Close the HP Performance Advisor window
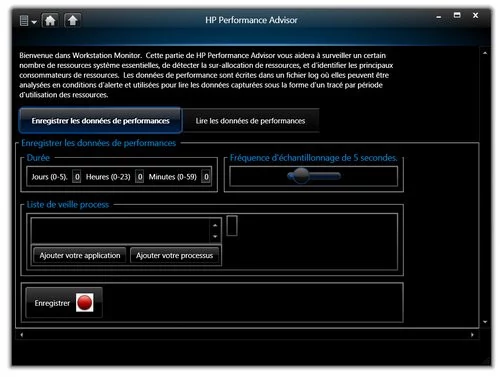This screenshot has height=377, width=500. [475, 15]
